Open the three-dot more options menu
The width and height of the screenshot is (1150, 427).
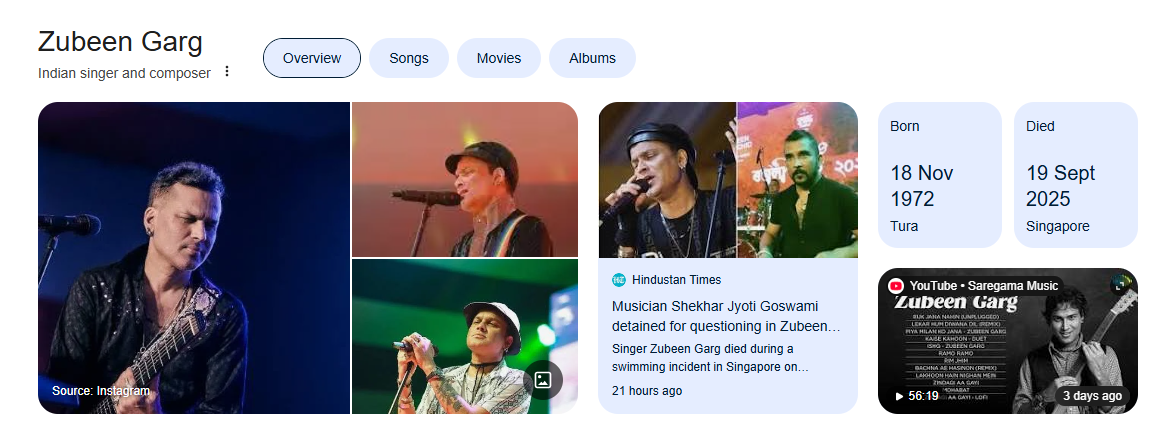pyautogui.click(x=227, y=72)
